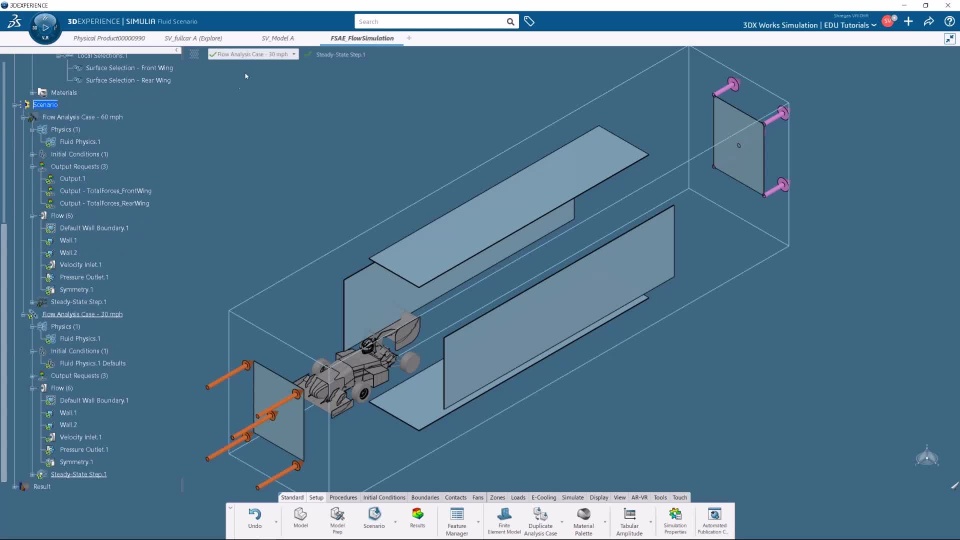Expand the Materials tree node

click(x=32, y=92)
